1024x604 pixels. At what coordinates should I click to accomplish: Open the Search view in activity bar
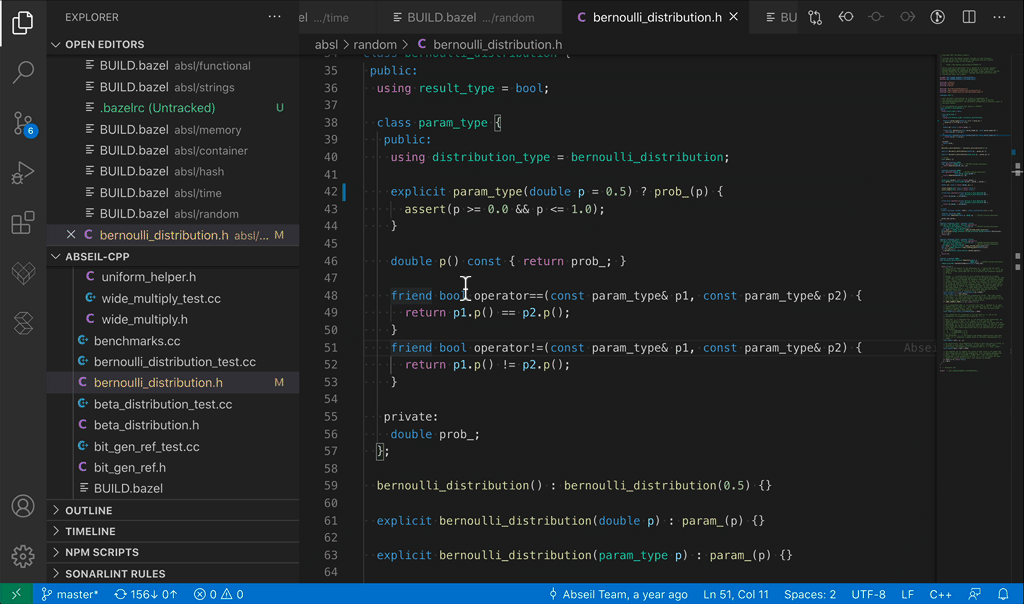coord(23,72)
